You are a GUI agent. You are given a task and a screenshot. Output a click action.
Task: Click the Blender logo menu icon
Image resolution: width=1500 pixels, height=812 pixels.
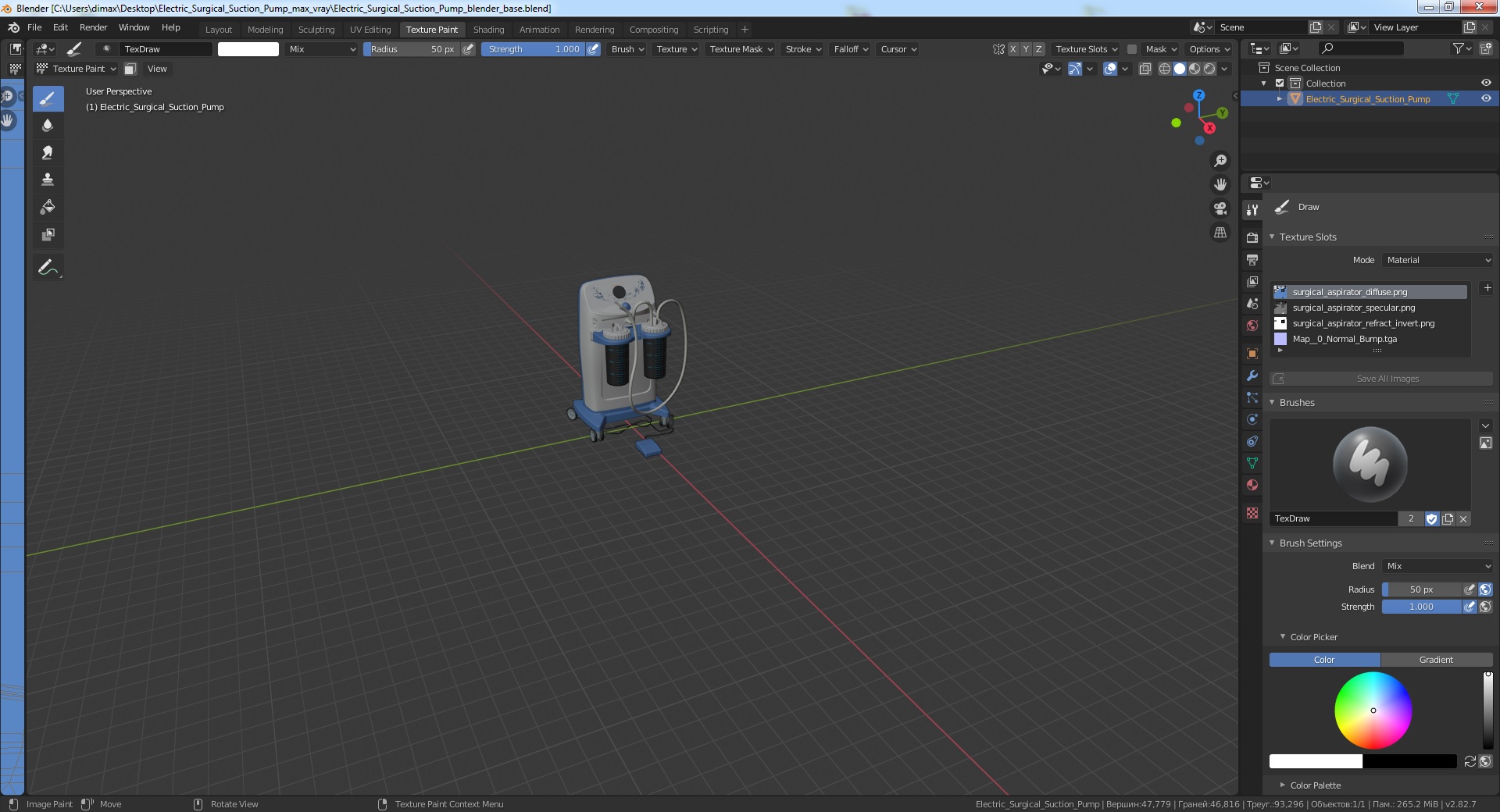pos(13,27)
